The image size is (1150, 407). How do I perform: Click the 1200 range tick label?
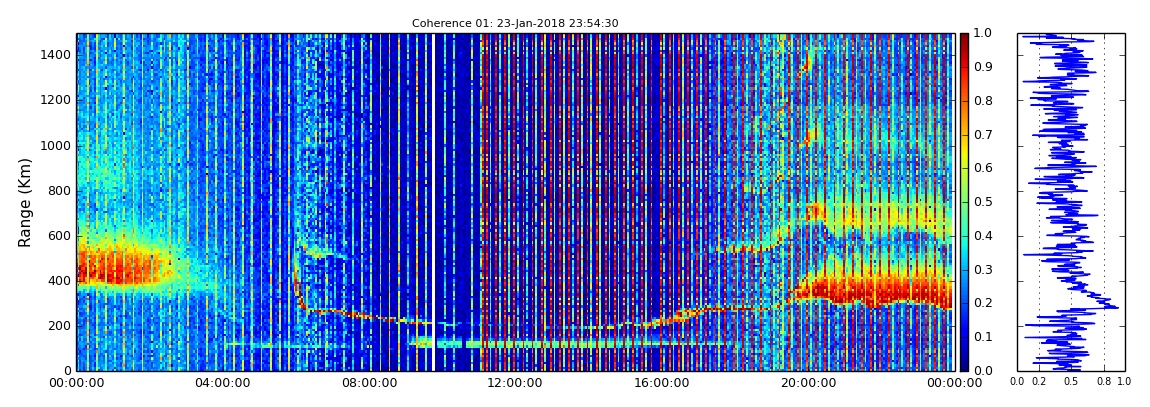point(56,100)
